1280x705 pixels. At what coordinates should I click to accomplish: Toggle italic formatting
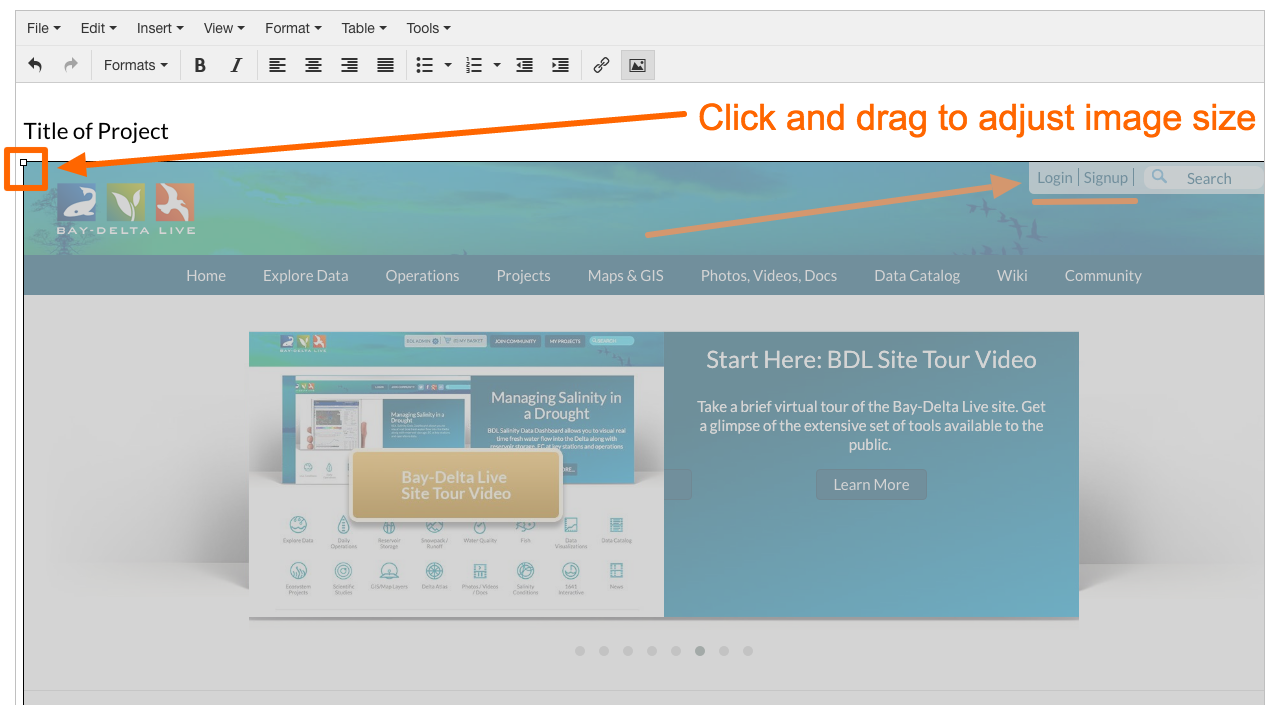point(236,65)
